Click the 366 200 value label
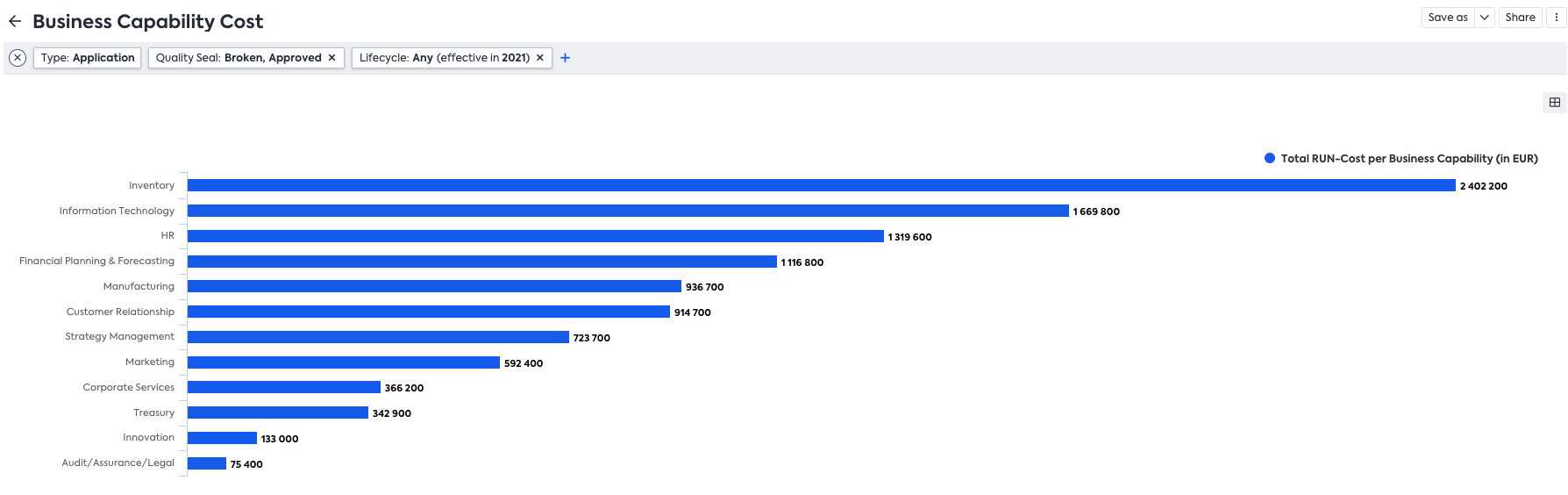 point(404,388)
